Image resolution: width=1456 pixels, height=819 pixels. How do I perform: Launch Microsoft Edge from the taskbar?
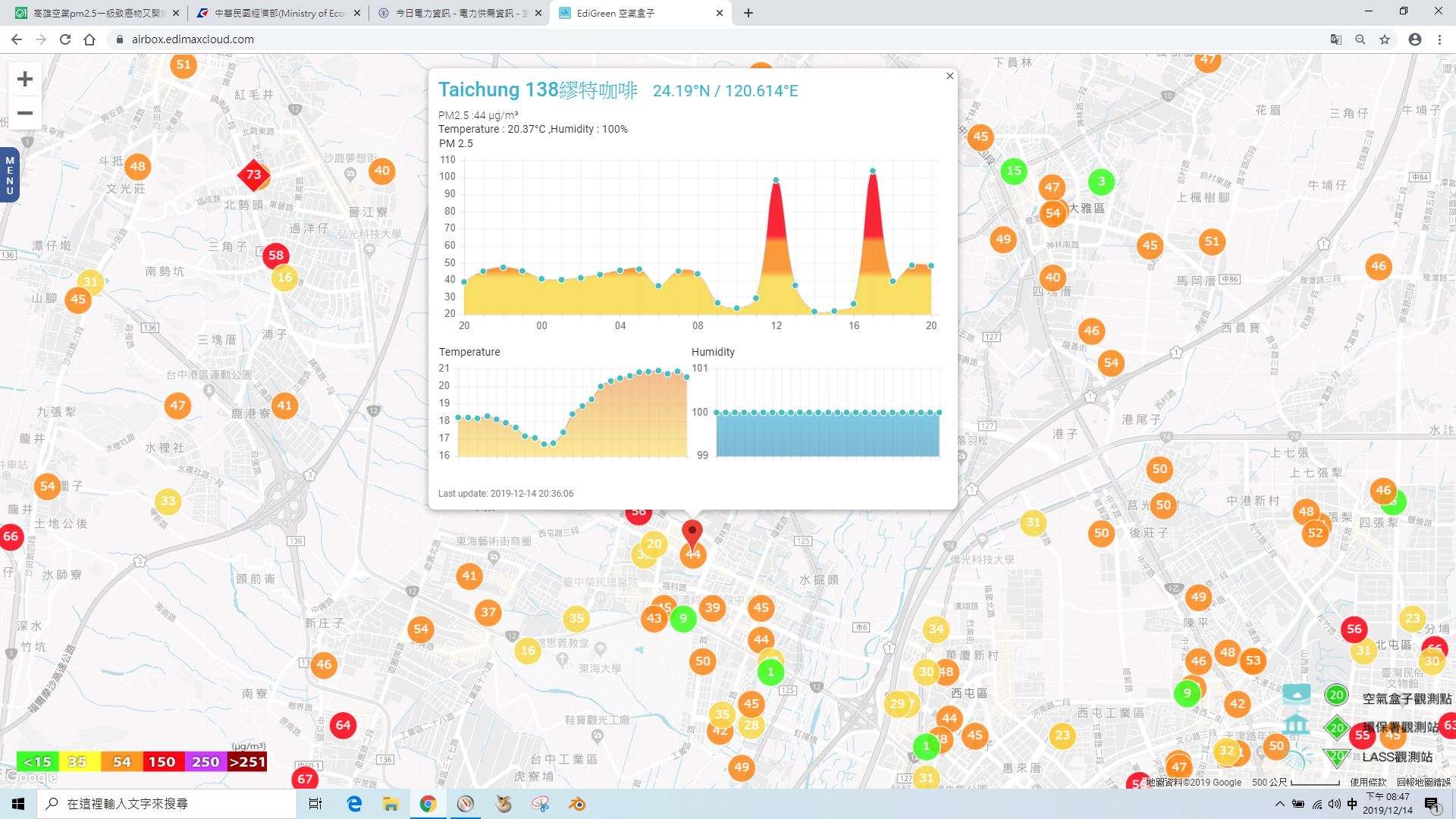point(353,804)
